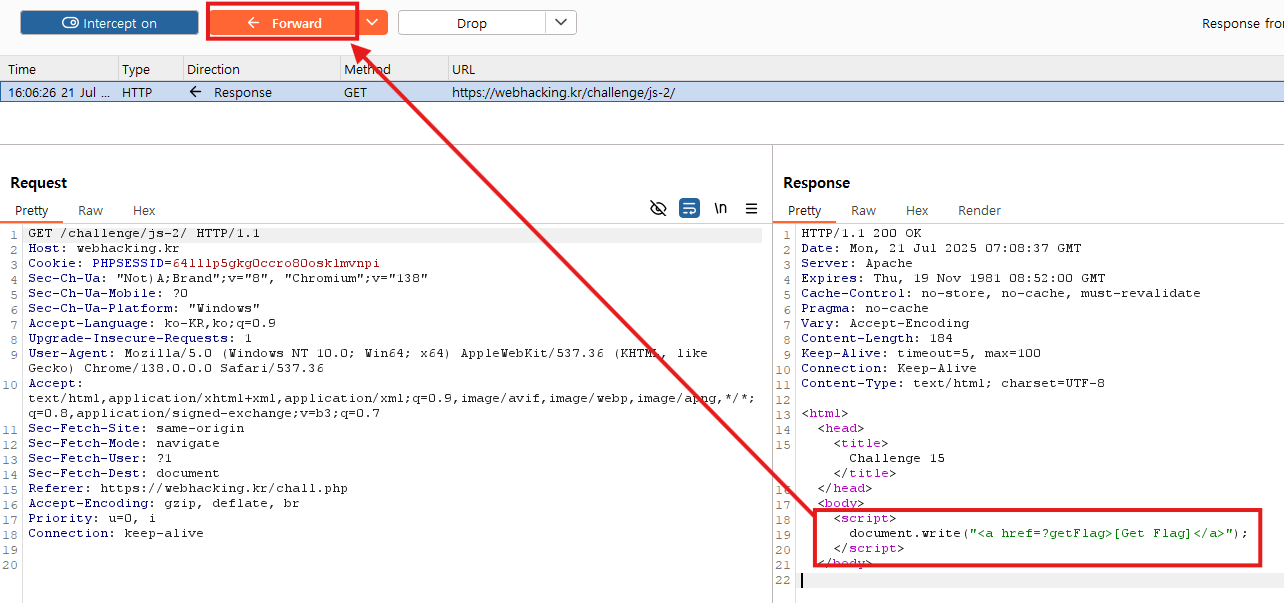1284x603 pixels.
Task: Click the Content-Length: 184 line
Action: 877,338
